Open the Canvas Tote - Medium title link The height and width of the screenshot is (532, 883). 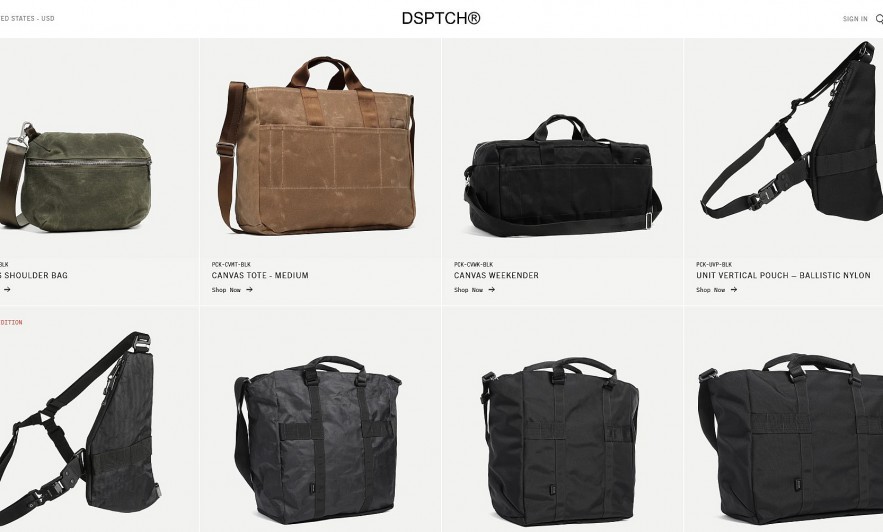point(260,275)
